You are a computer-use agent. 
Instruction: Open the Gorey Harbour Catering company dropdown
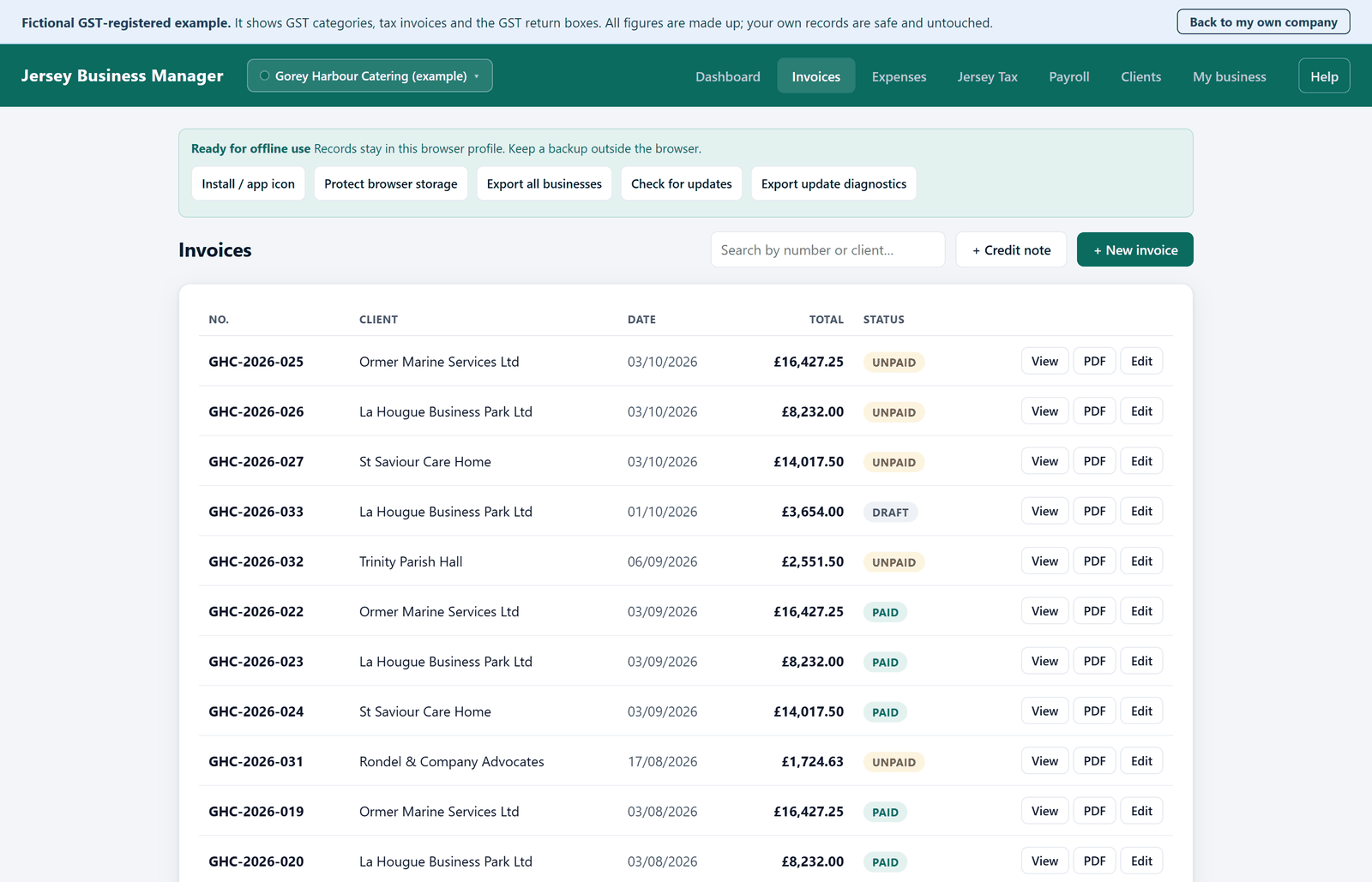(370, 75)
